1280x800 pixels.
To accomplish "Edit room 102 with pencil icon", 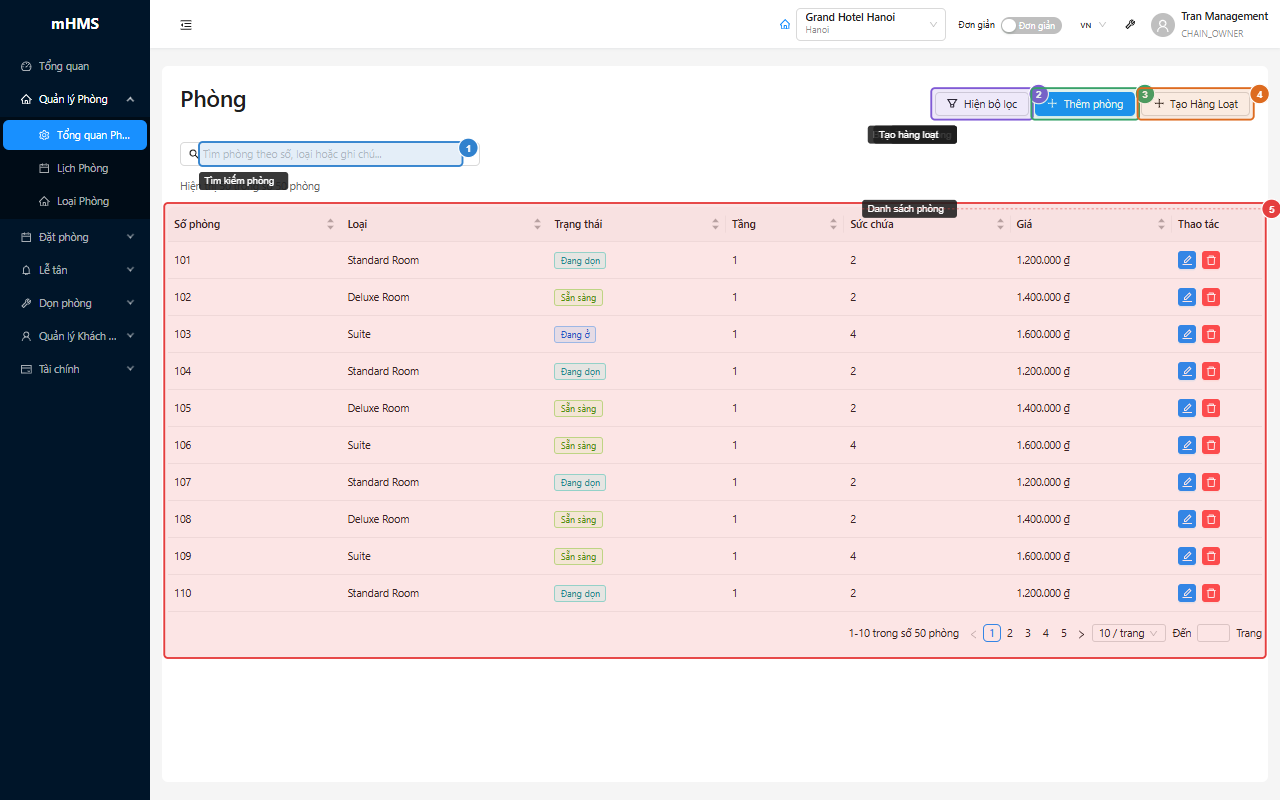I will [1187, 297].
